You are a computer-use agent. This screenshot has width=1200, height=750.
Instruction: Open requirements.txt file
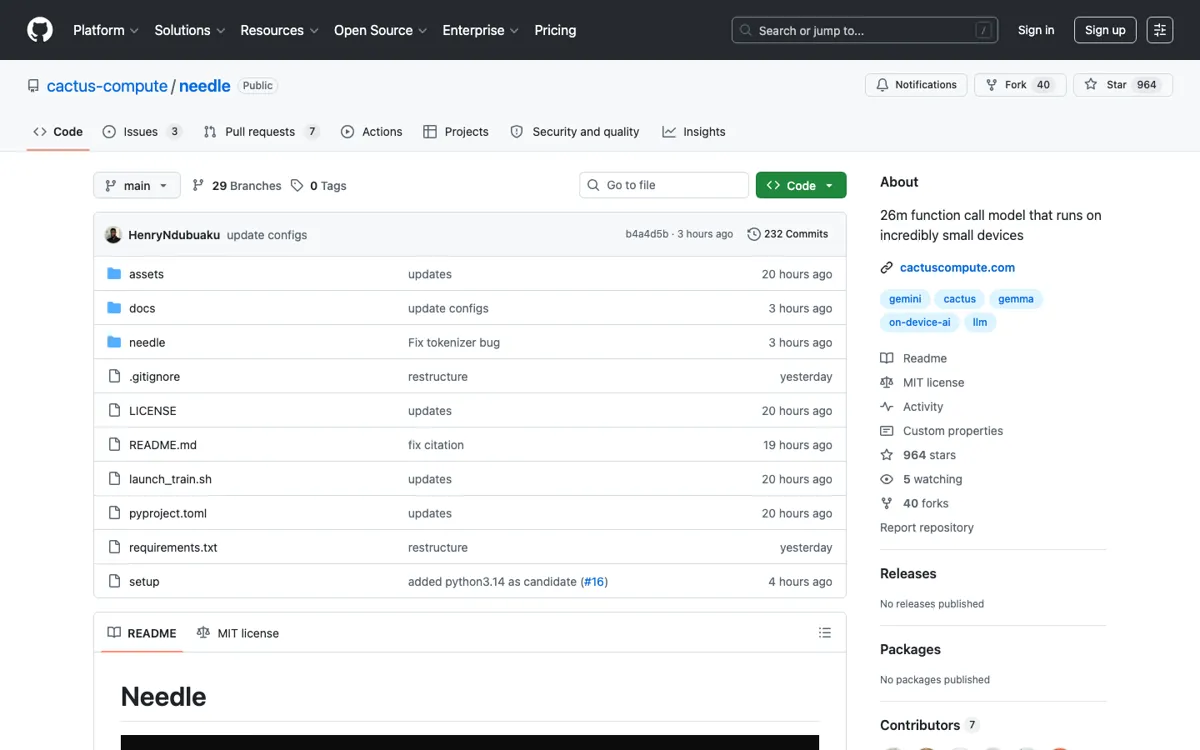pyautogui.click(x=173, y=547)
